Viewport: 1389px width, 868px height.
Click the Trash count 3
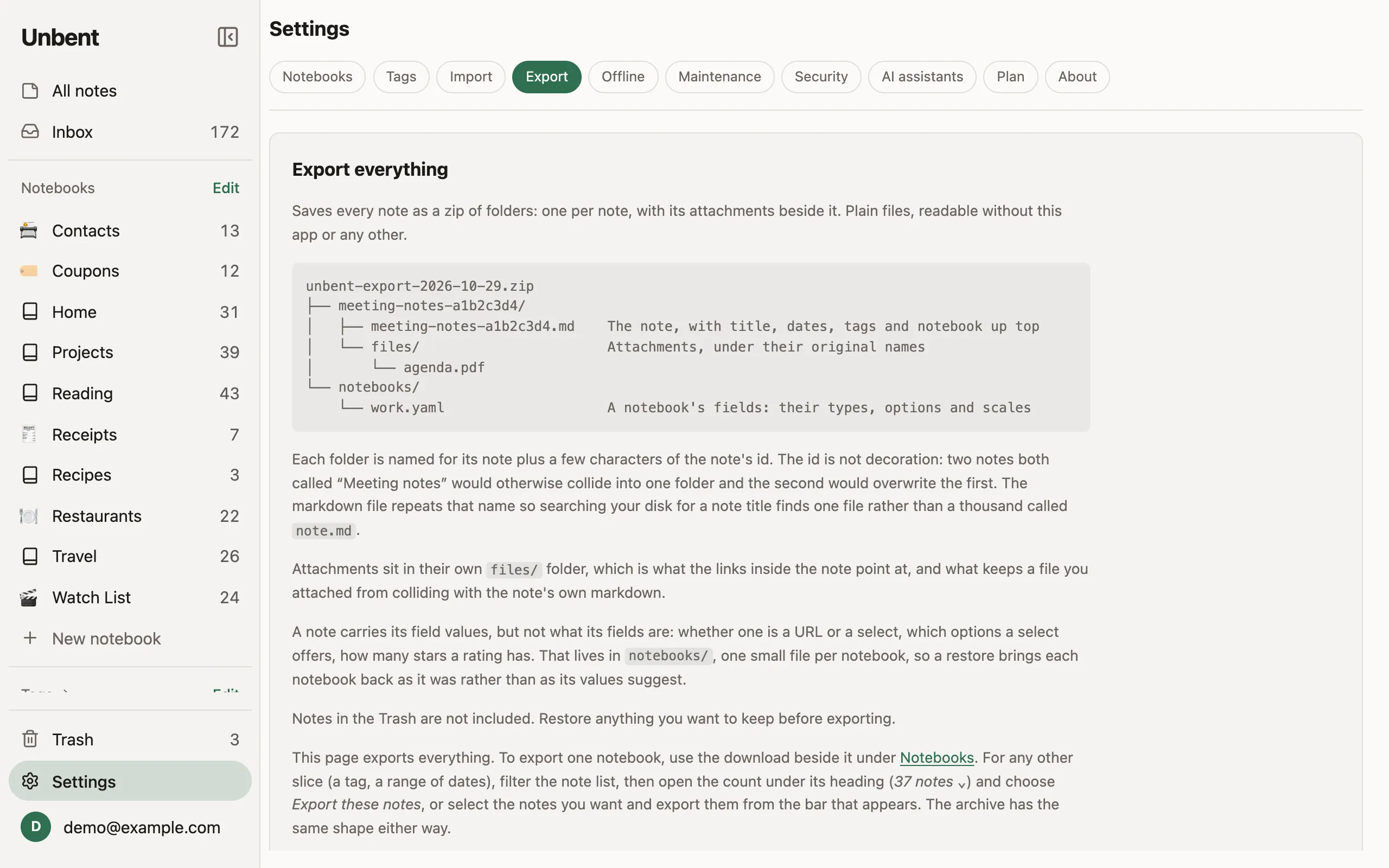234,739
